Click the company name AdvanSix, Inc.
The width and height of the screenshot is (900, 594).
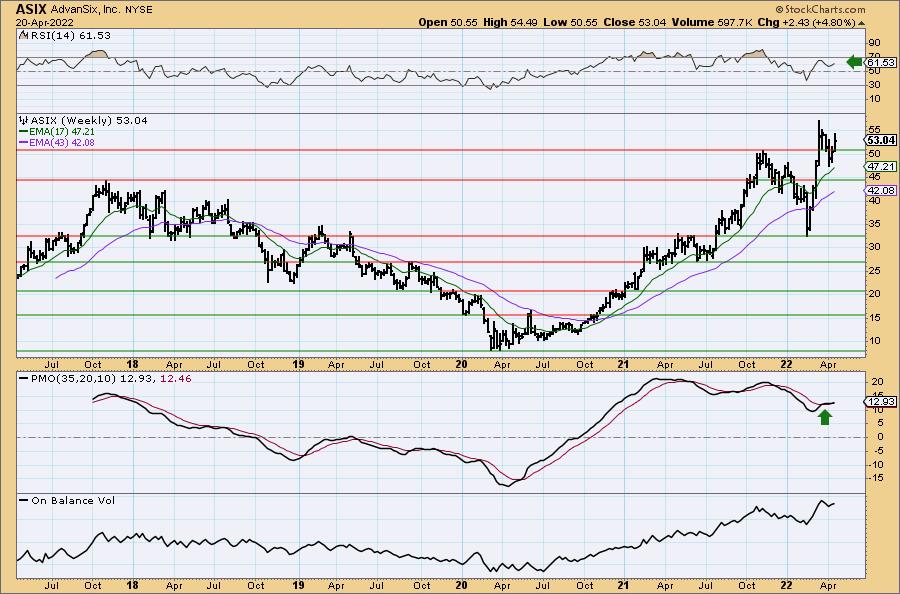click(x=86, y=10)
